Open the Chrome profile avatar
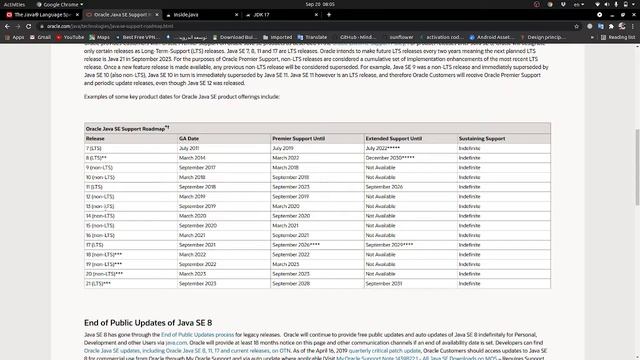The height and width of the screenshot is (360, 640). [x=622, y=26]
